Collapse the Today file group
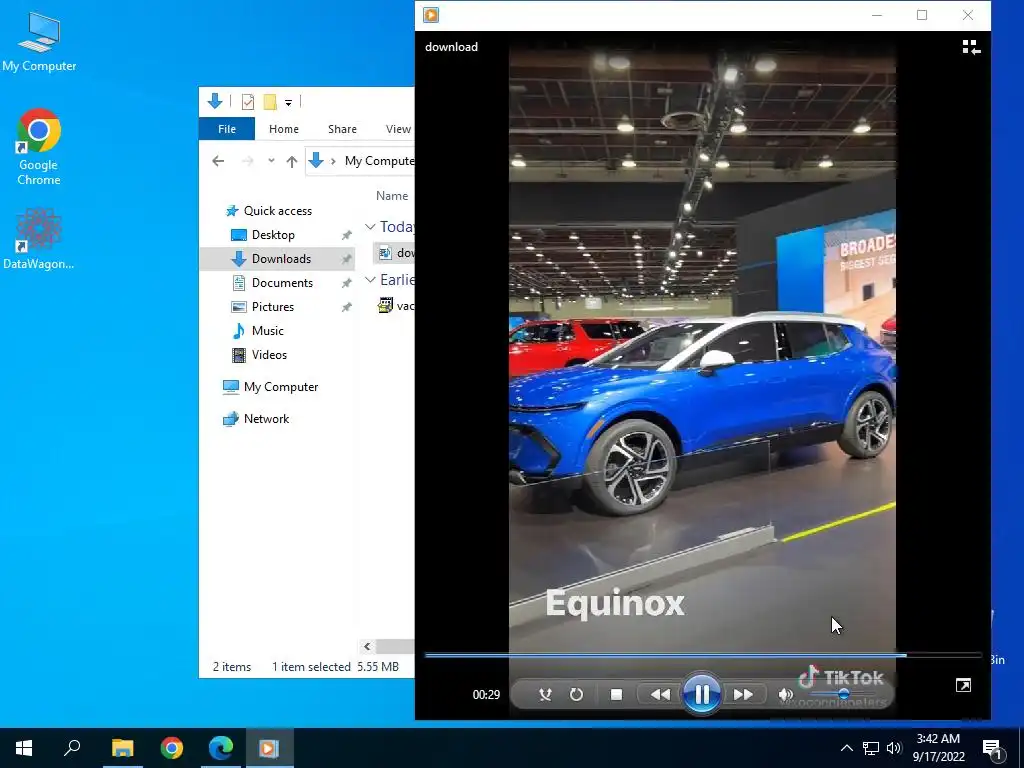 click(370, 227)
